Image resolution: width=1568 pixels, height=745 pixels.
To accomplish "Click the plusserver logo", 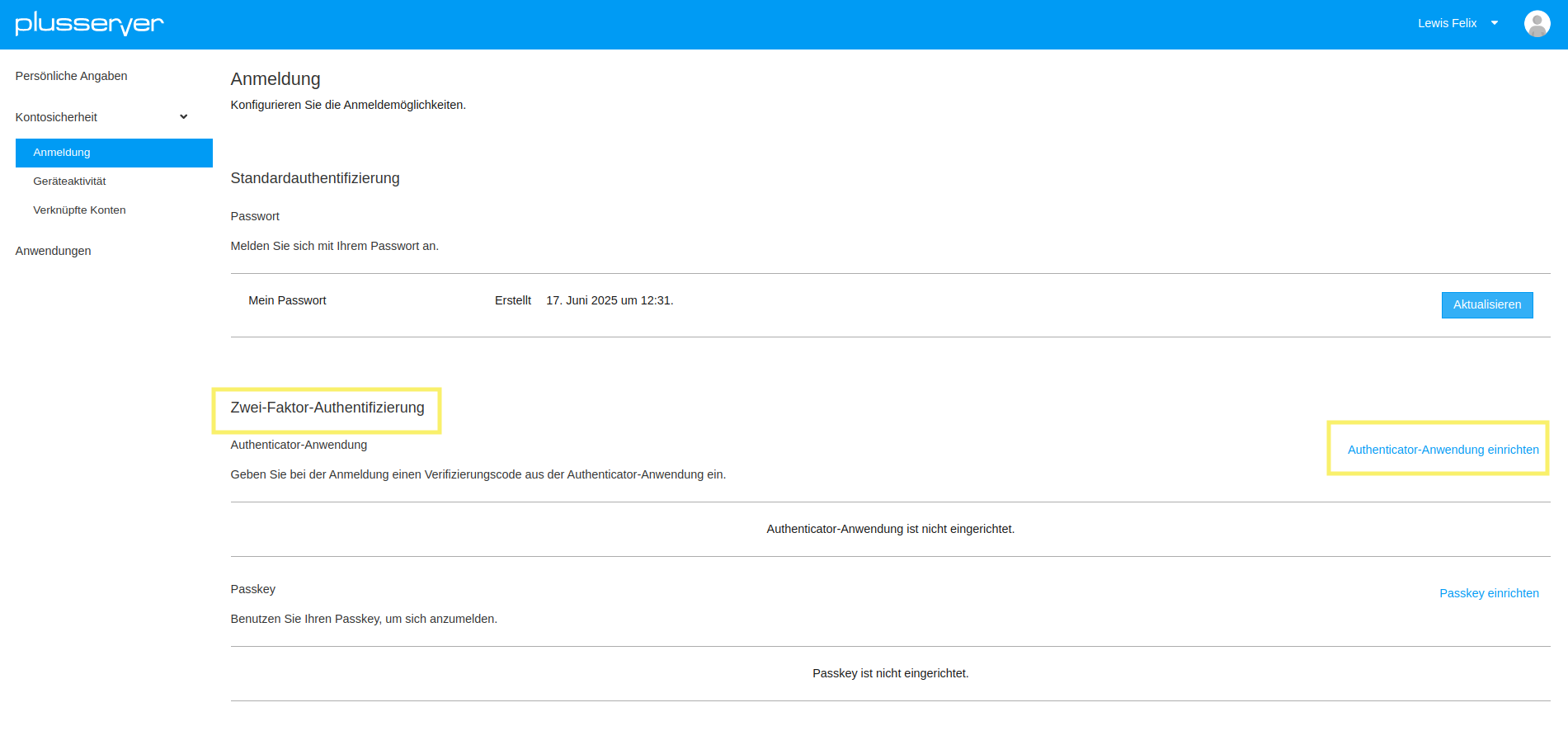I will click(x=89, y=24).
